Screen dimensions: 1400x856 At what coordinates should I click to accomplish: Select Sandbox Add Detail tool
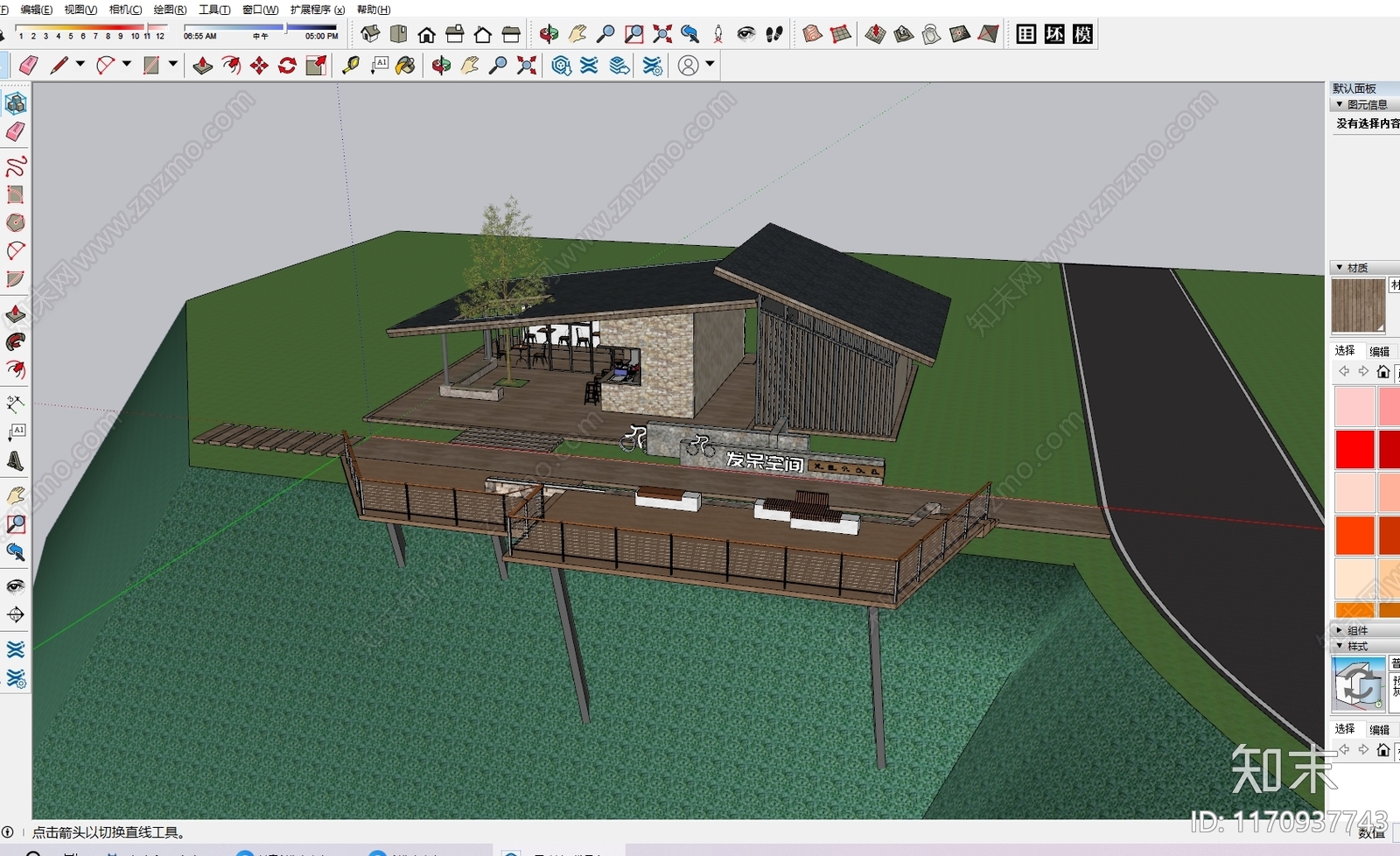(960, 34)
